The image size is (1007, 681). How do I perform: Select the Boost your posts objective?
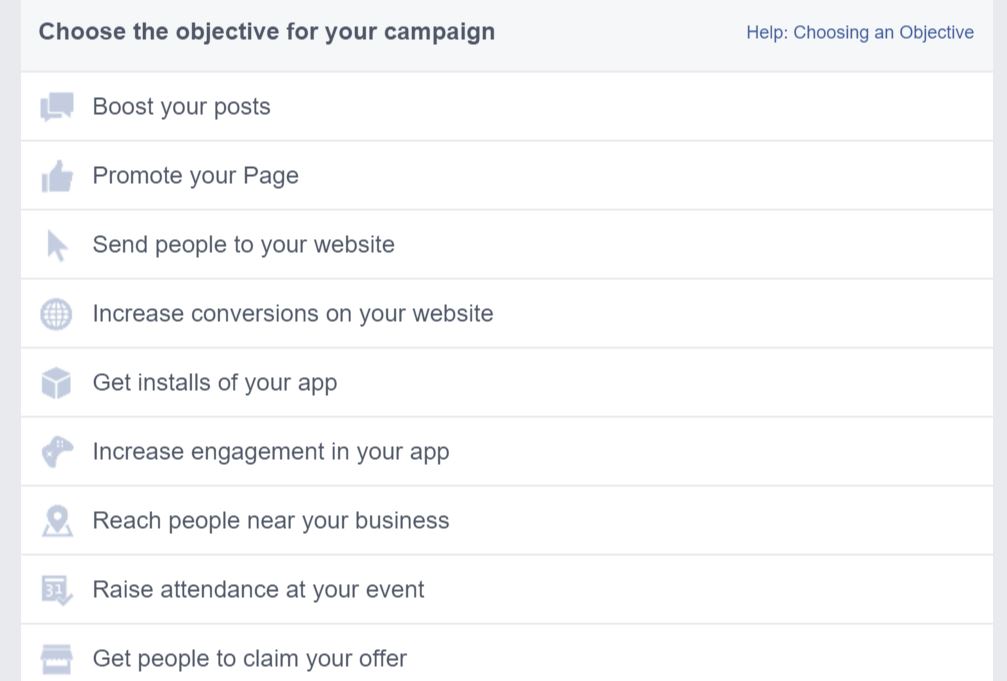tap(181, 107)
